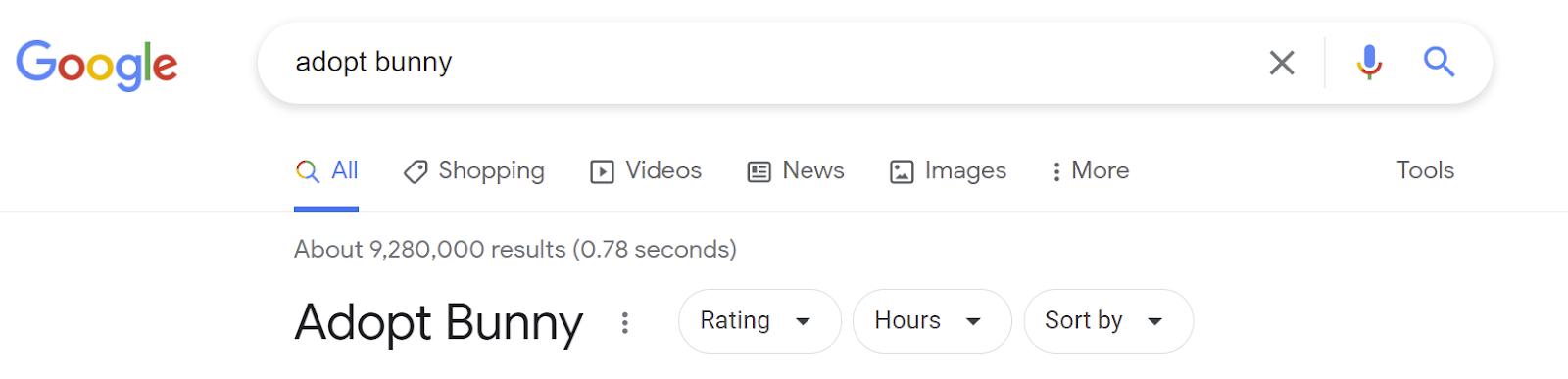Click the blue magnifier search icon
The height and width of the screenshot is (379, 1568).
pos(1439,62)
